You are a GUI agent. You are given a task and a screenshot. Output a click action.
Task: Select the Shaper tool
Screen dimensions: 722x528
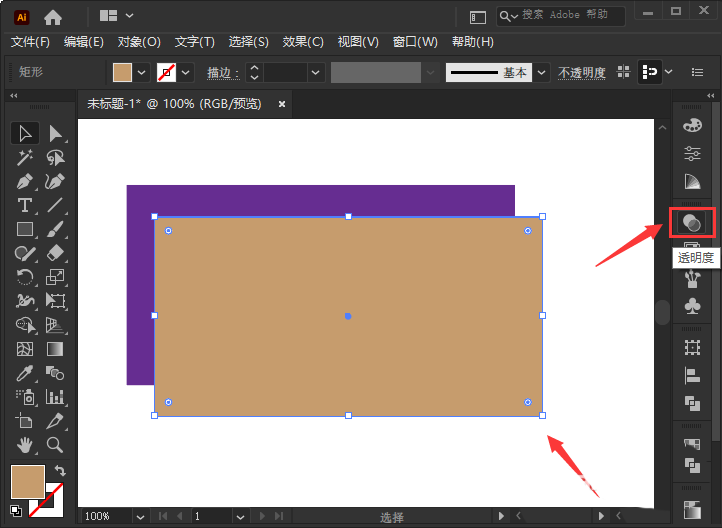(25, 253)
